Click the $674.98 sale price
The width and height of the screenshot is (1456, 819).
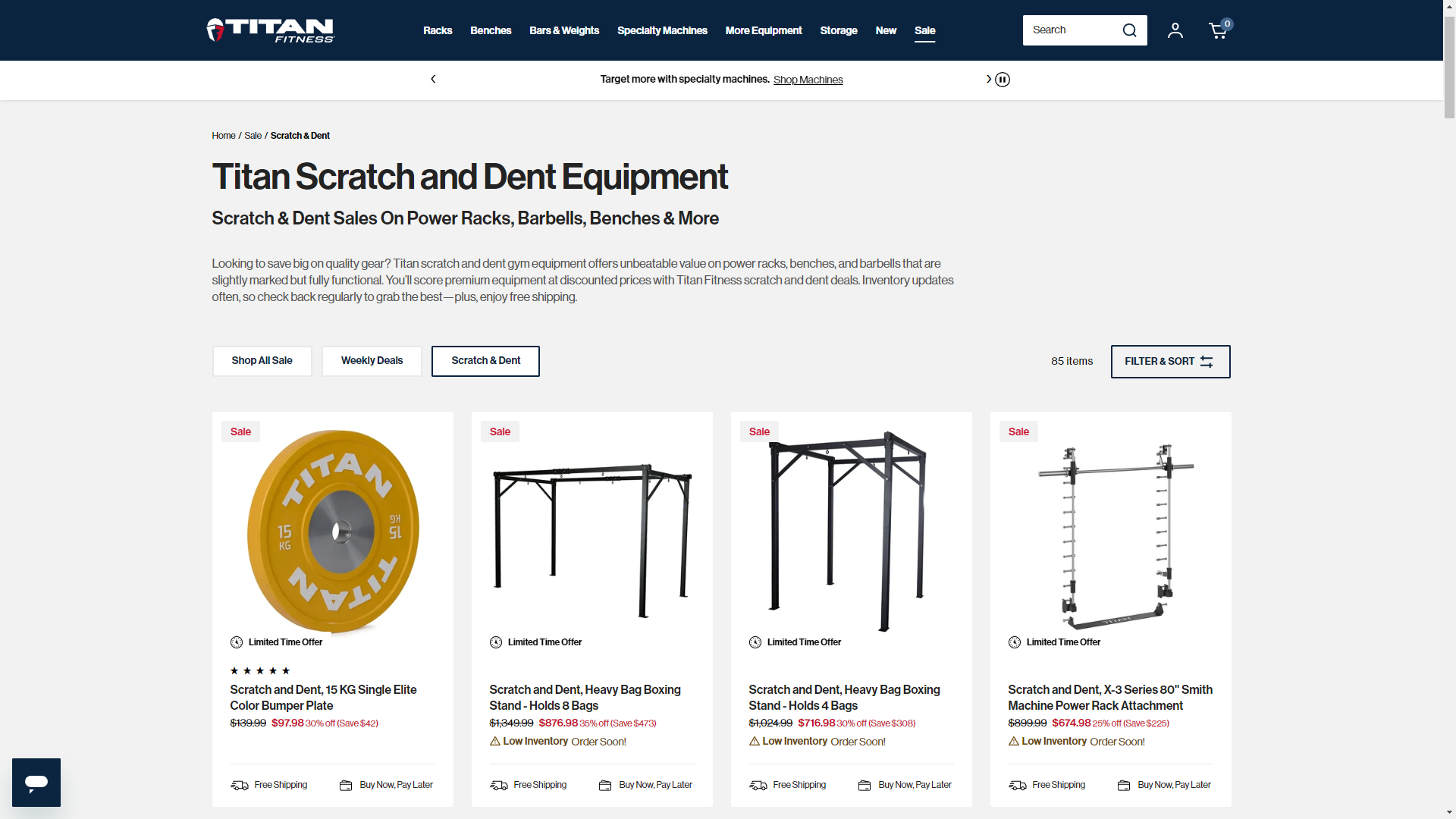[1072, 723]
